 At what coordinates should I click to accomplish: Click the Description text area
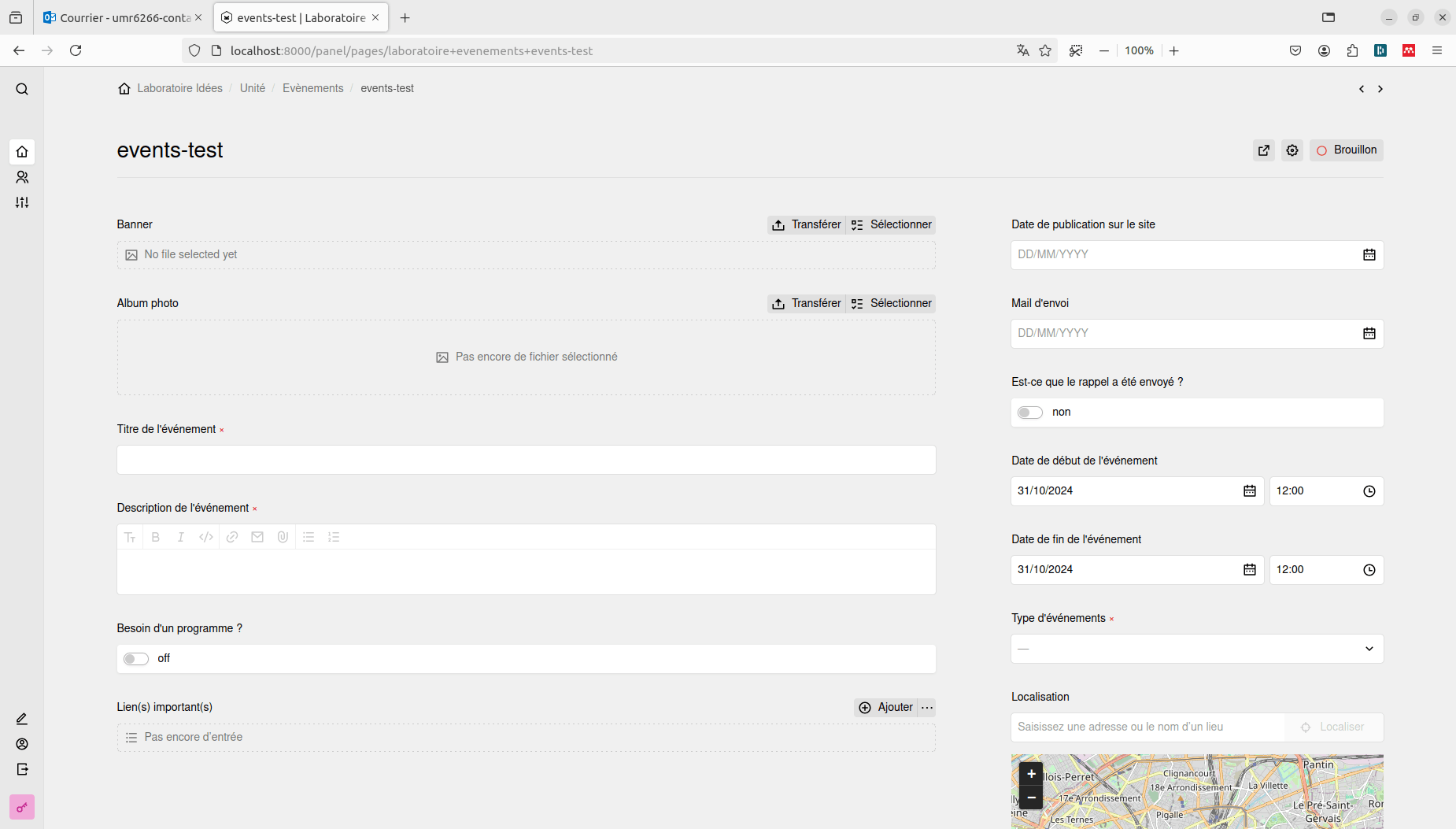point(527,572)
